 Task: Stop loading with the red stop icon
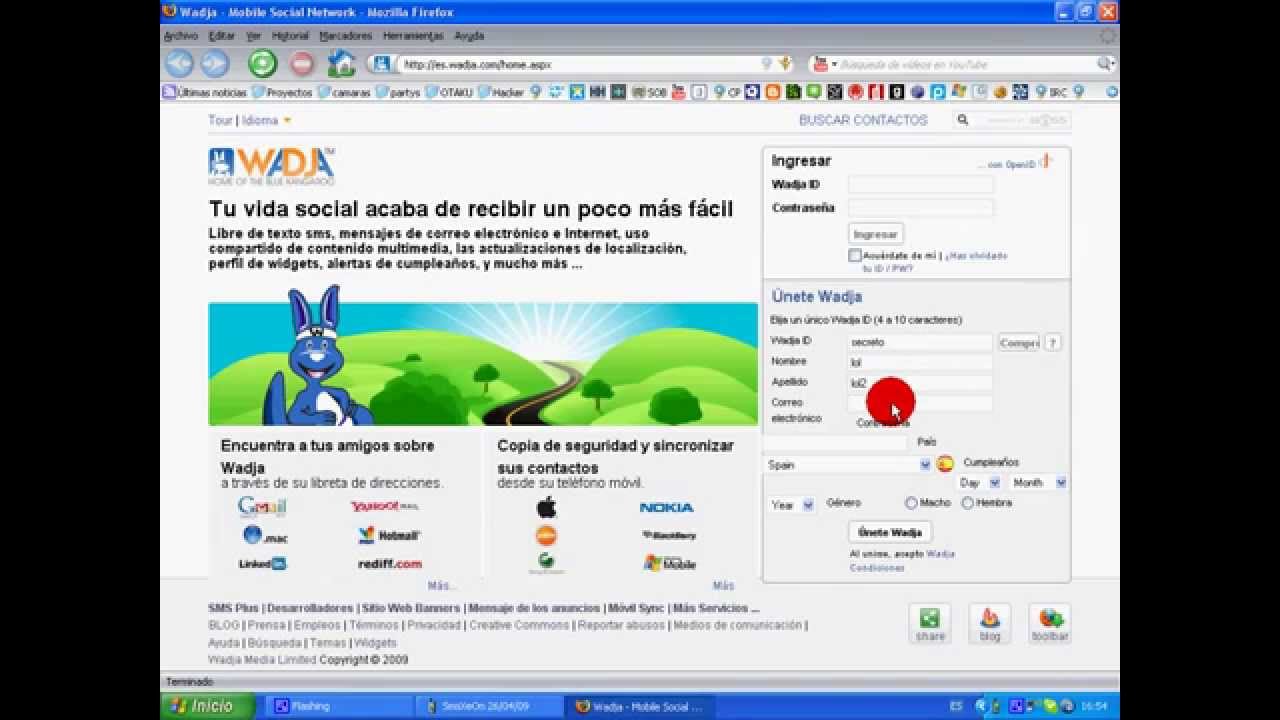[302, 64]
